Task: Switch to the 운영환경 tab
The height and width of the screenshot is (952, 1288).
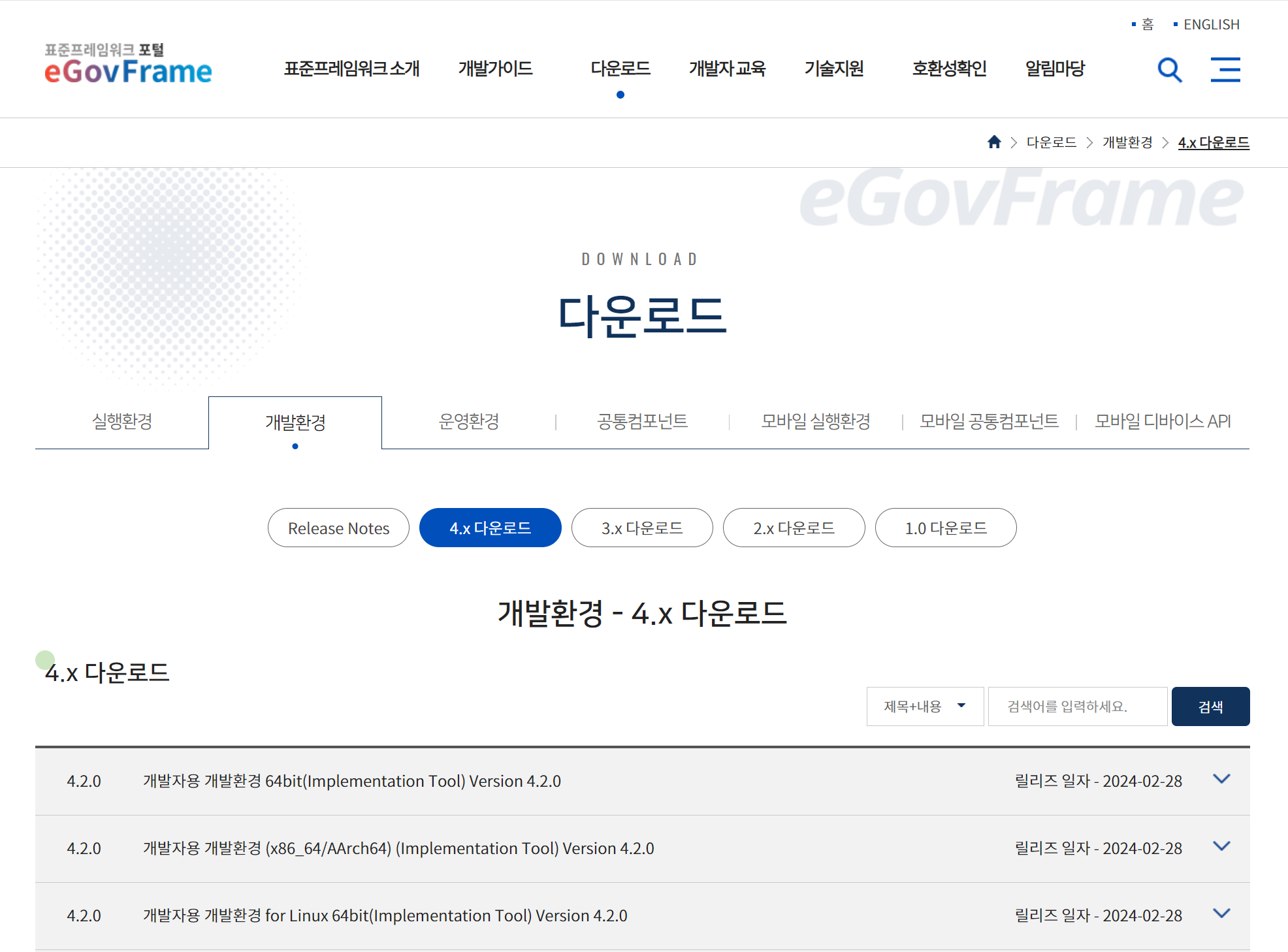Action: (469, 422)
